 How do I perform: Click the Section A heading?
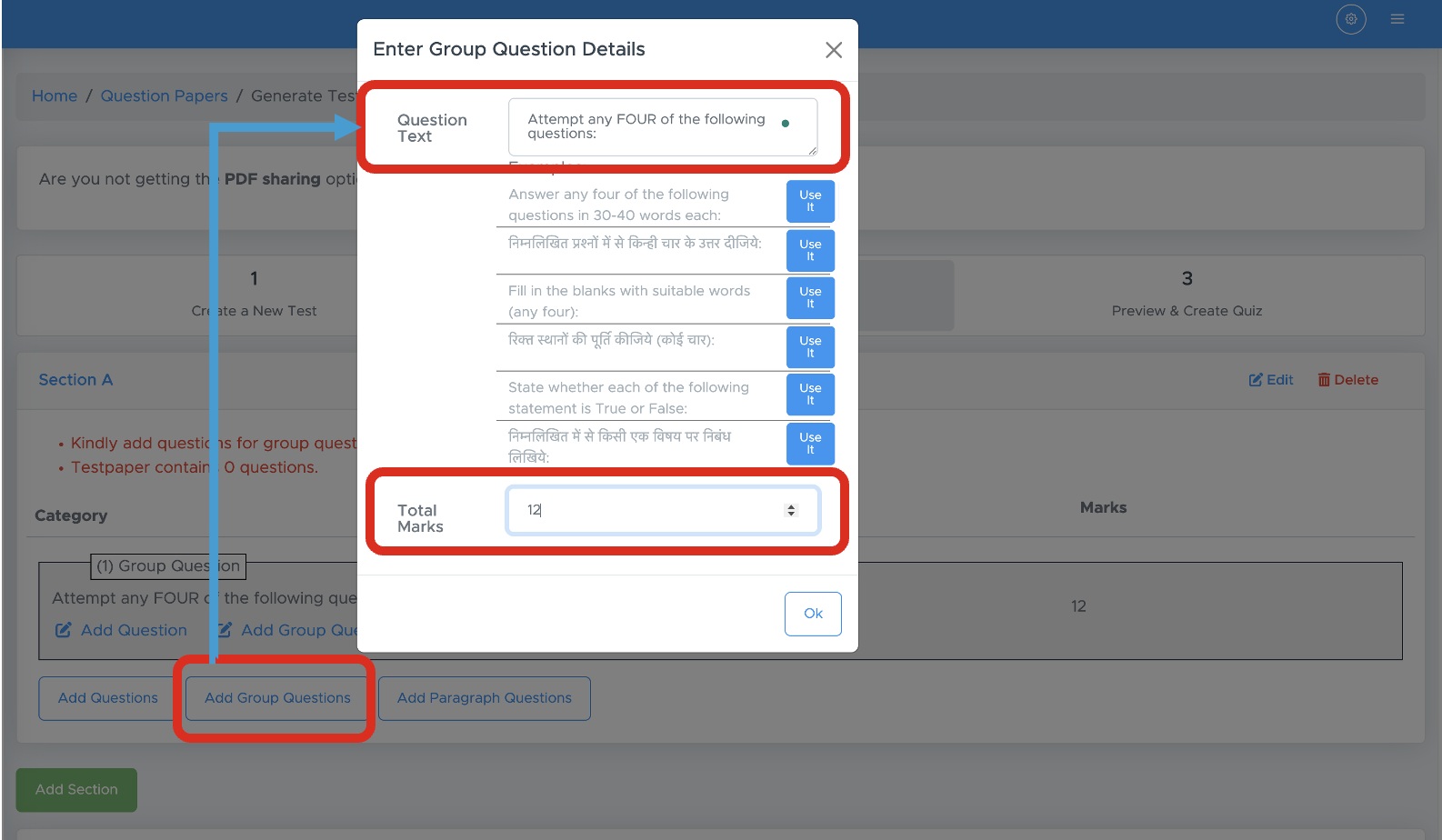pyautogui.click(x=75, y=380)
